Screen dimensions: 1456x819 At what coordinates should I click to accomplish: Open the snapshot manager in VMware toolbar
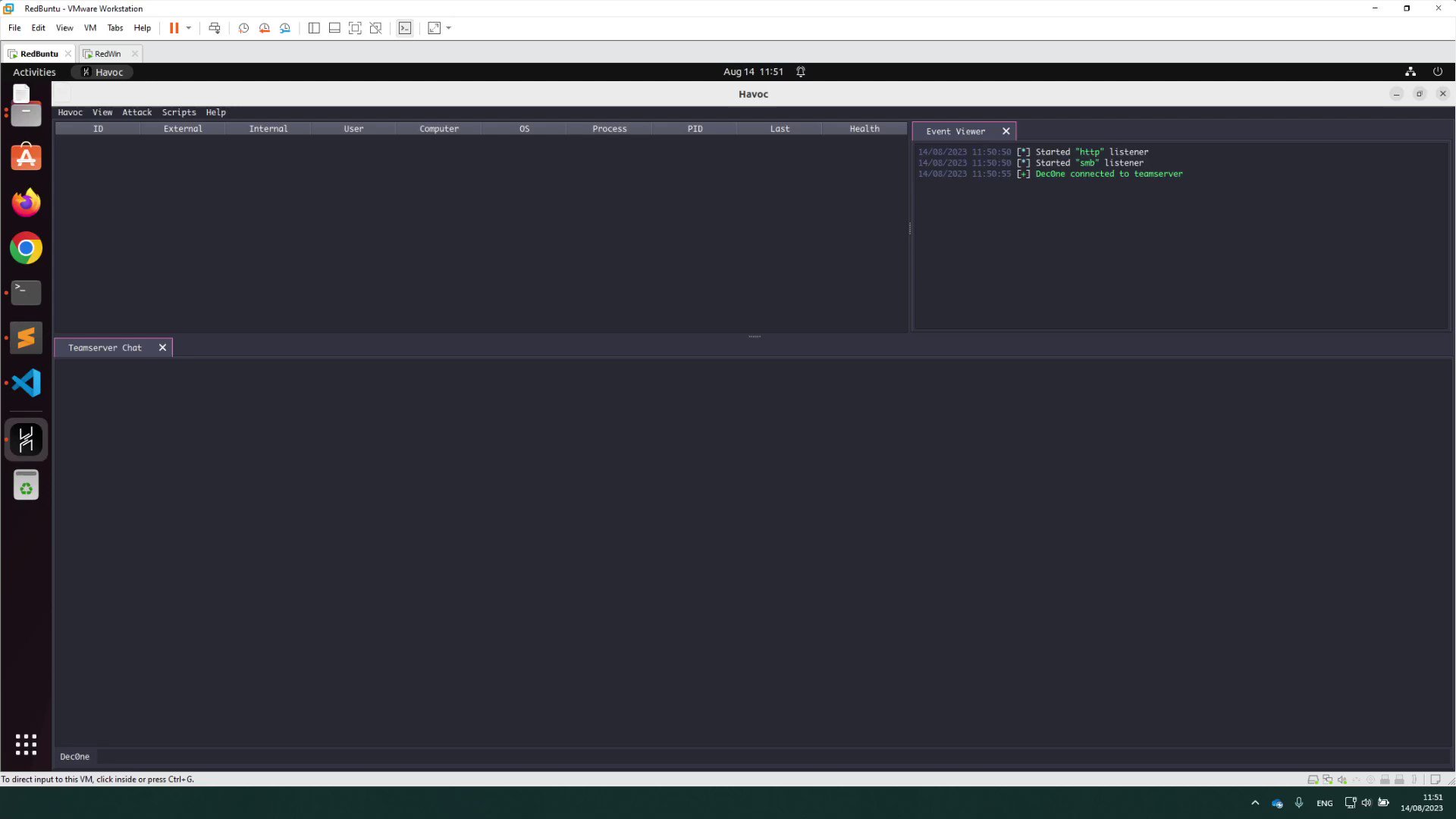[x=284, y=28]
